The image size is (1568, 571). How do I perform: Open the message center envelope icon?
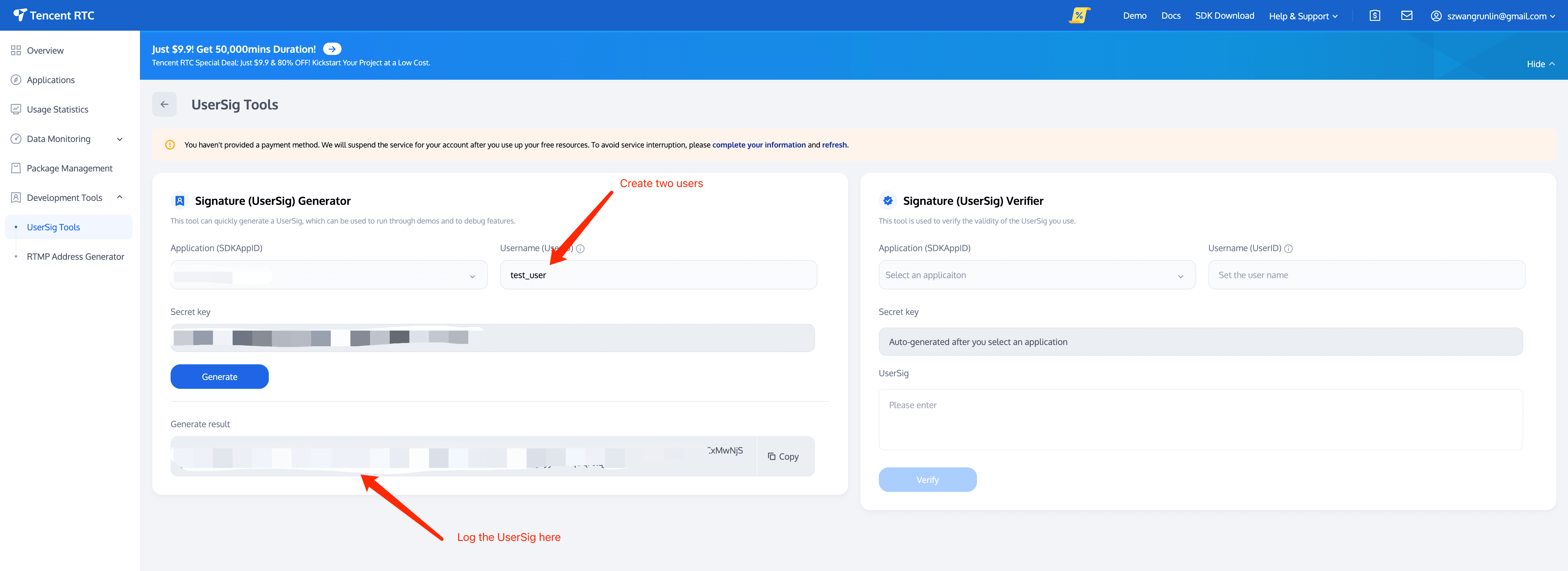[x=1407, y=15]
